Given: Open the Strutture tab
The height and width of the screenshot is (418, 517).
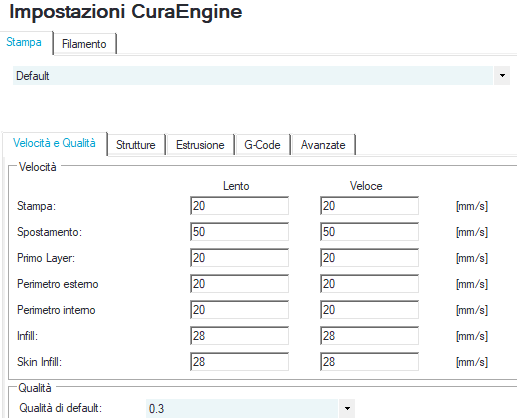Looking at the screenshot, I should [136, 145].
